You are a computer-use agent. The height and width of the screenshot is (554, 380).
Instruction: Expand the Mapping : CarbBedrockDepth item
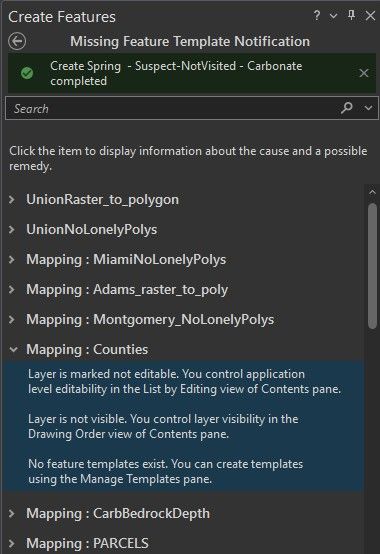click(12, 513)
